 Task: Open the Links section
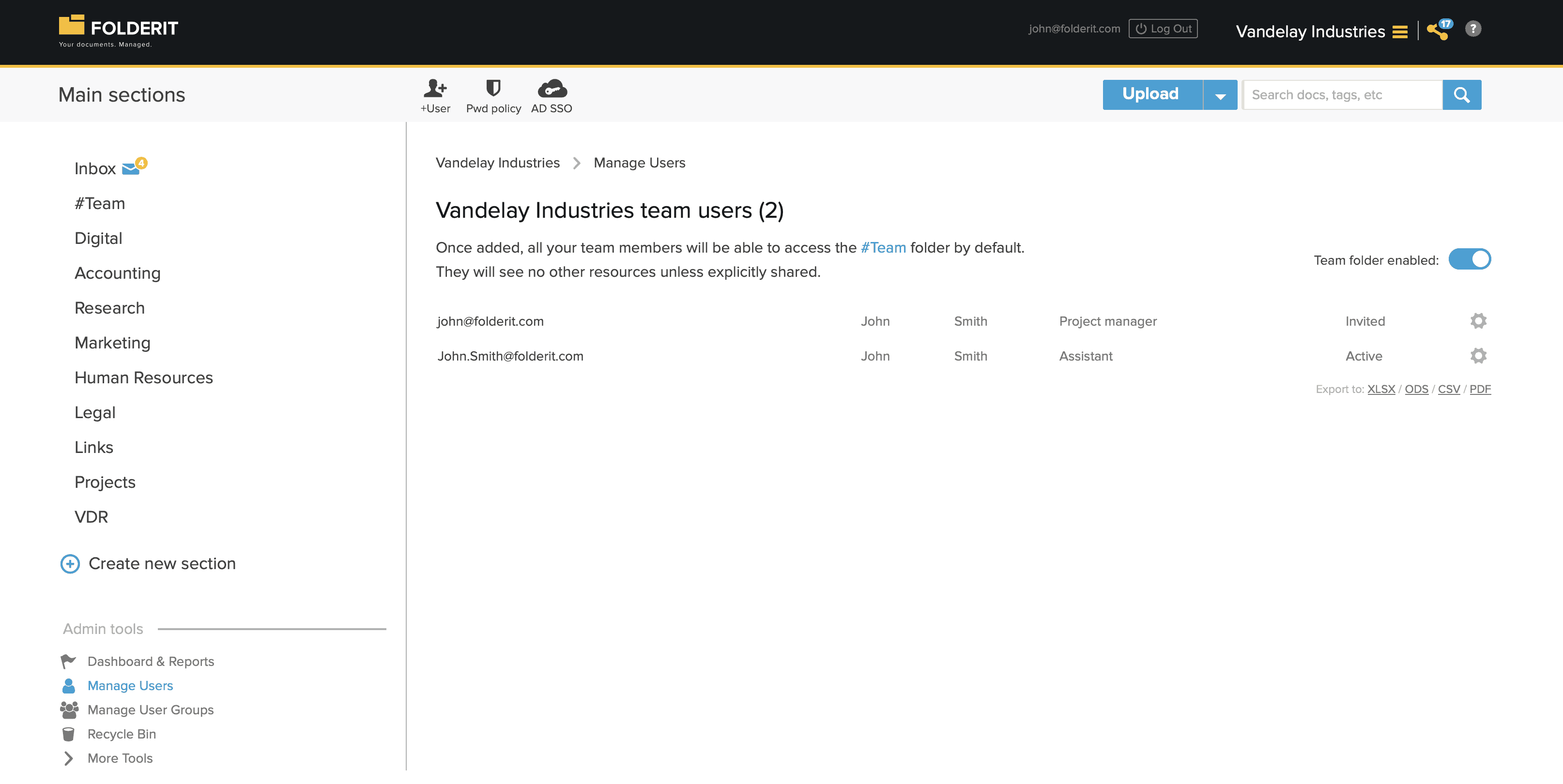point(93,448)
